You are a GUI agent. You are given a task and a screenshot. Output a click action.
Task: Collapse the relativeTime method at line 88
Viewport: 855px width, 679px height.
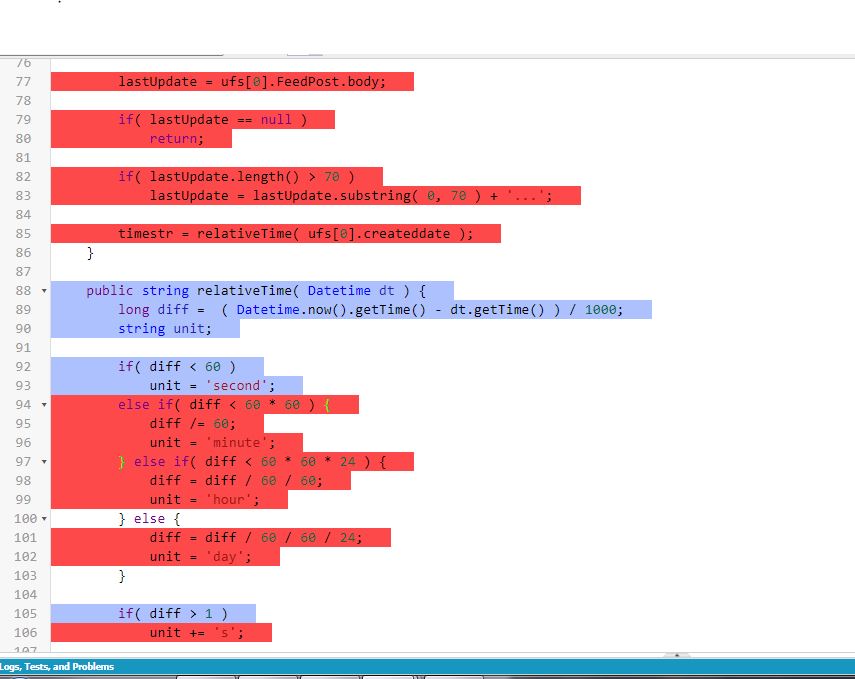coord(44,291)
